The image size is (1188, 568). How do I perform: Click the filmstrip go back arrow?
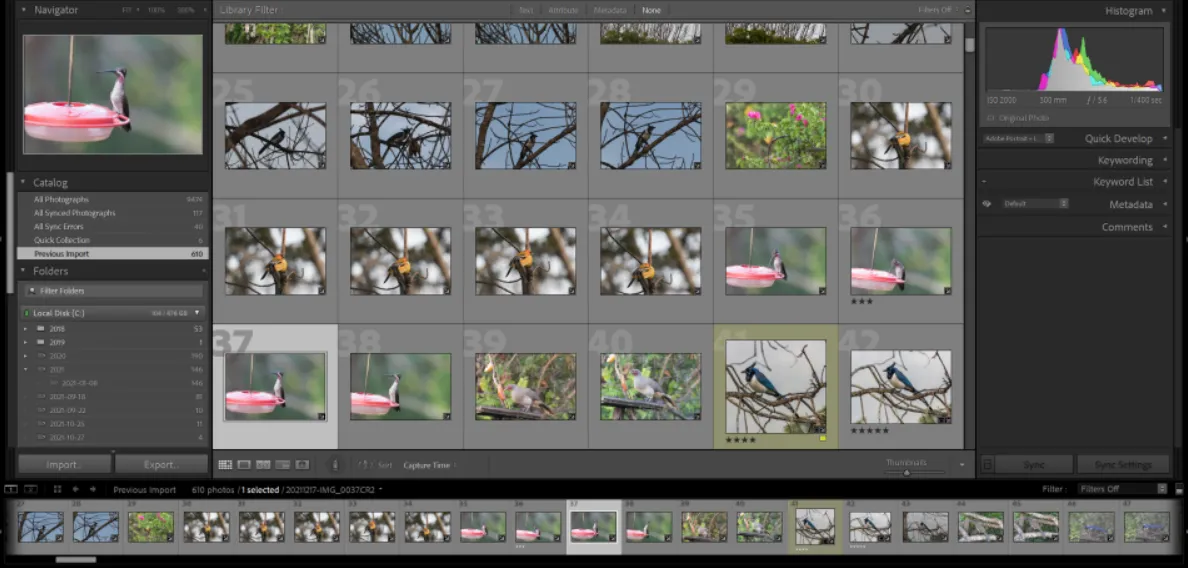(x=76, y=490)
